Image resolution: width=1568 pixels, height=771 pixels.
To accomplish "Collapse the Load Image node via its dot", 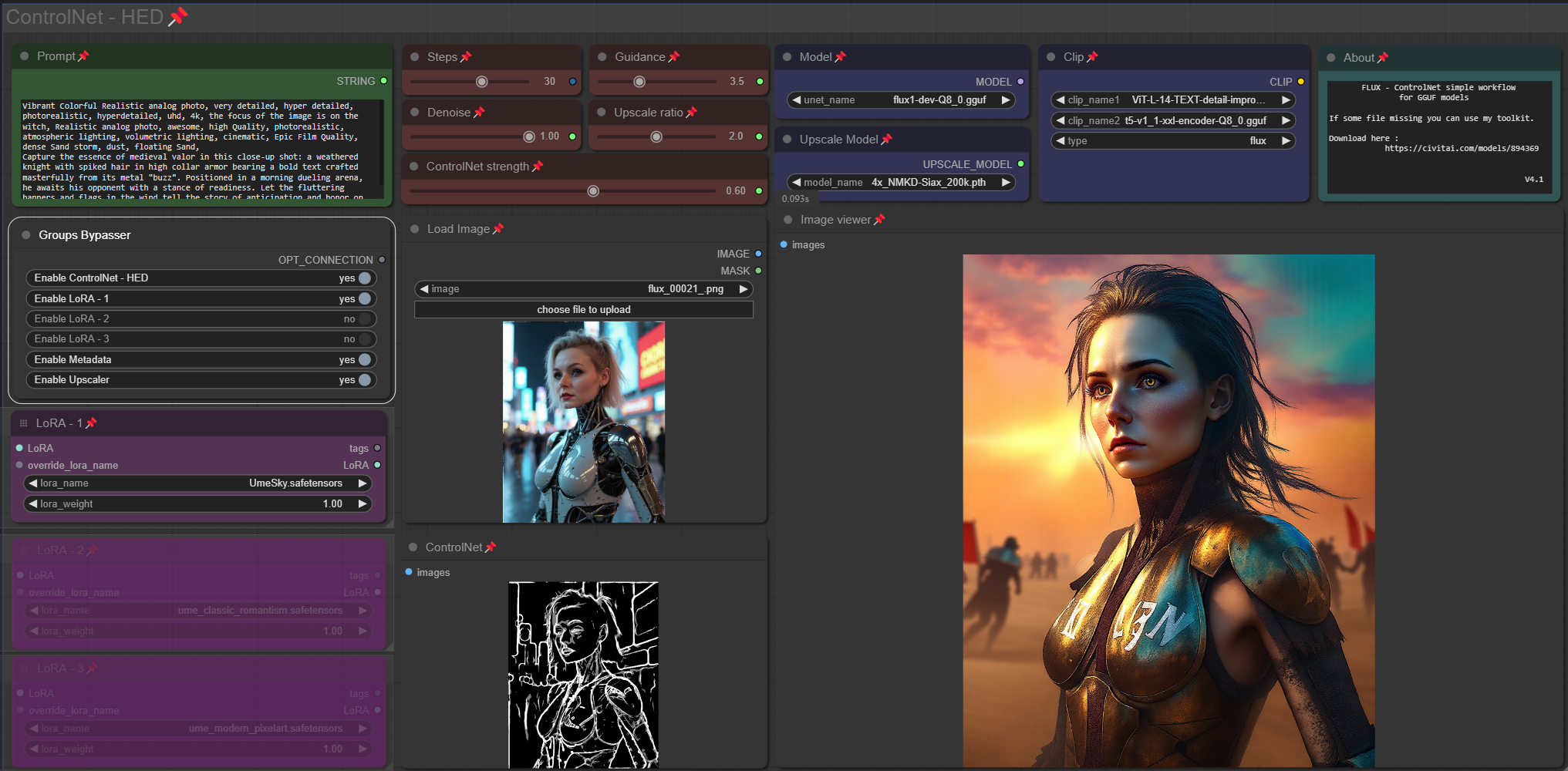I will [x=415, y=229].
